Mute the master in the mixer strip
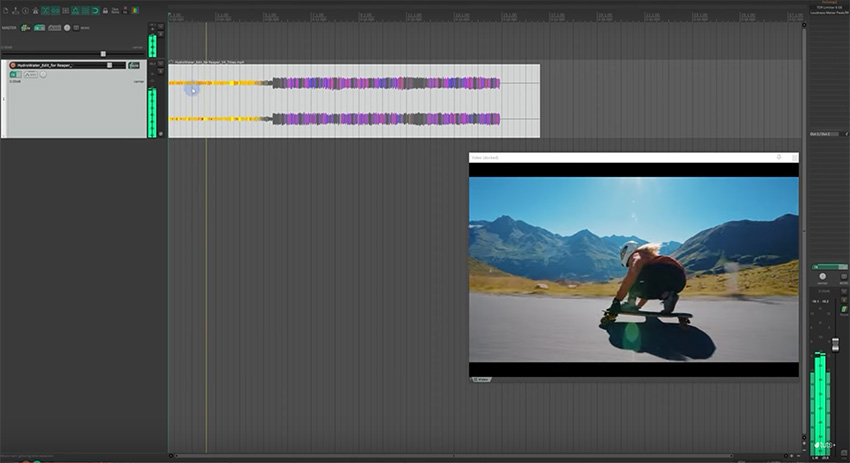The image size is (850, 463). [x=844, y=291]
